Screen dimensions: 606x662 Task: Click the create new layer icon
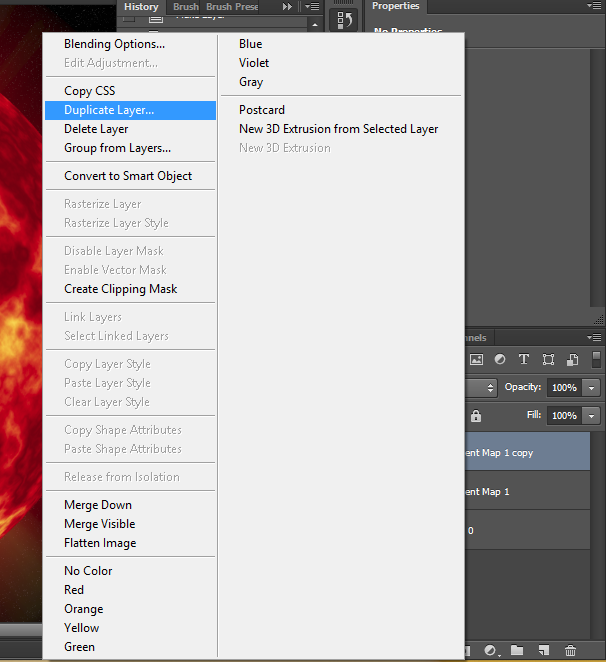click(x=544, y=651)
